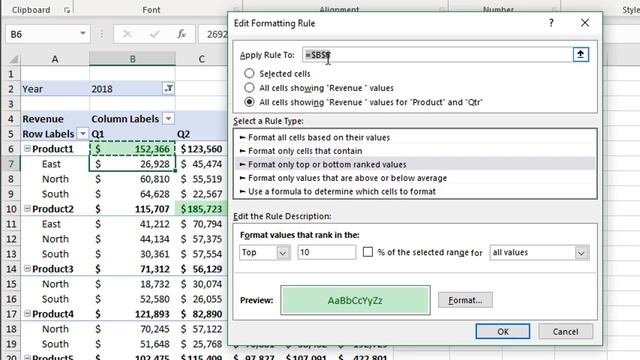Click the Select All corner triangle
The width and height of the screenshot is (640, 360).
pyautogui.click(x=13, y=59)
